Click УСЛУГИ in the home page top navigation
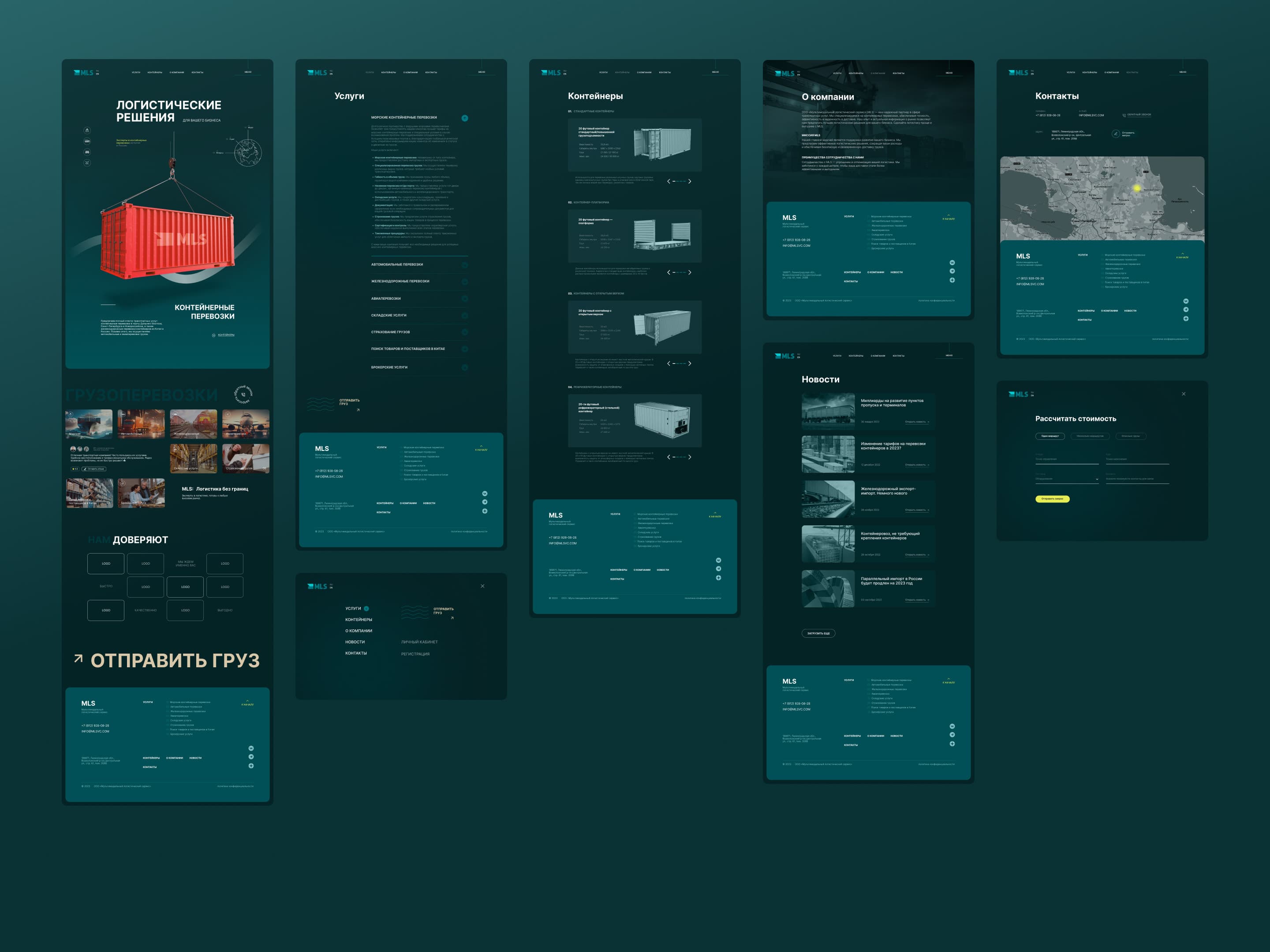Image resolution: width=1270 pixels, height=952 pixels. click(x=135, y=72)
